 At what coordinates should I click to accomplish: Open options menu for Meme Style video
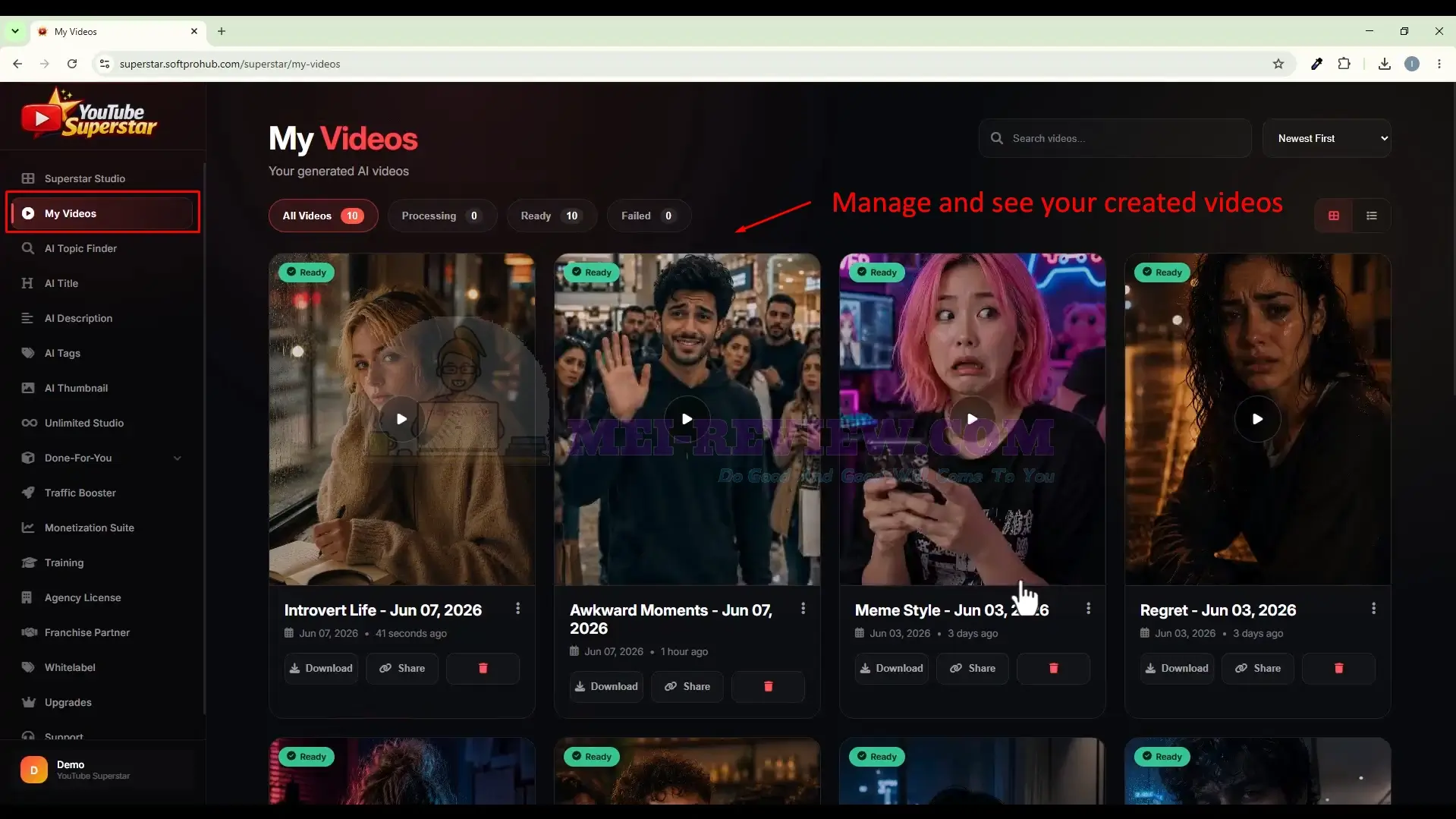coord(1089,609)
